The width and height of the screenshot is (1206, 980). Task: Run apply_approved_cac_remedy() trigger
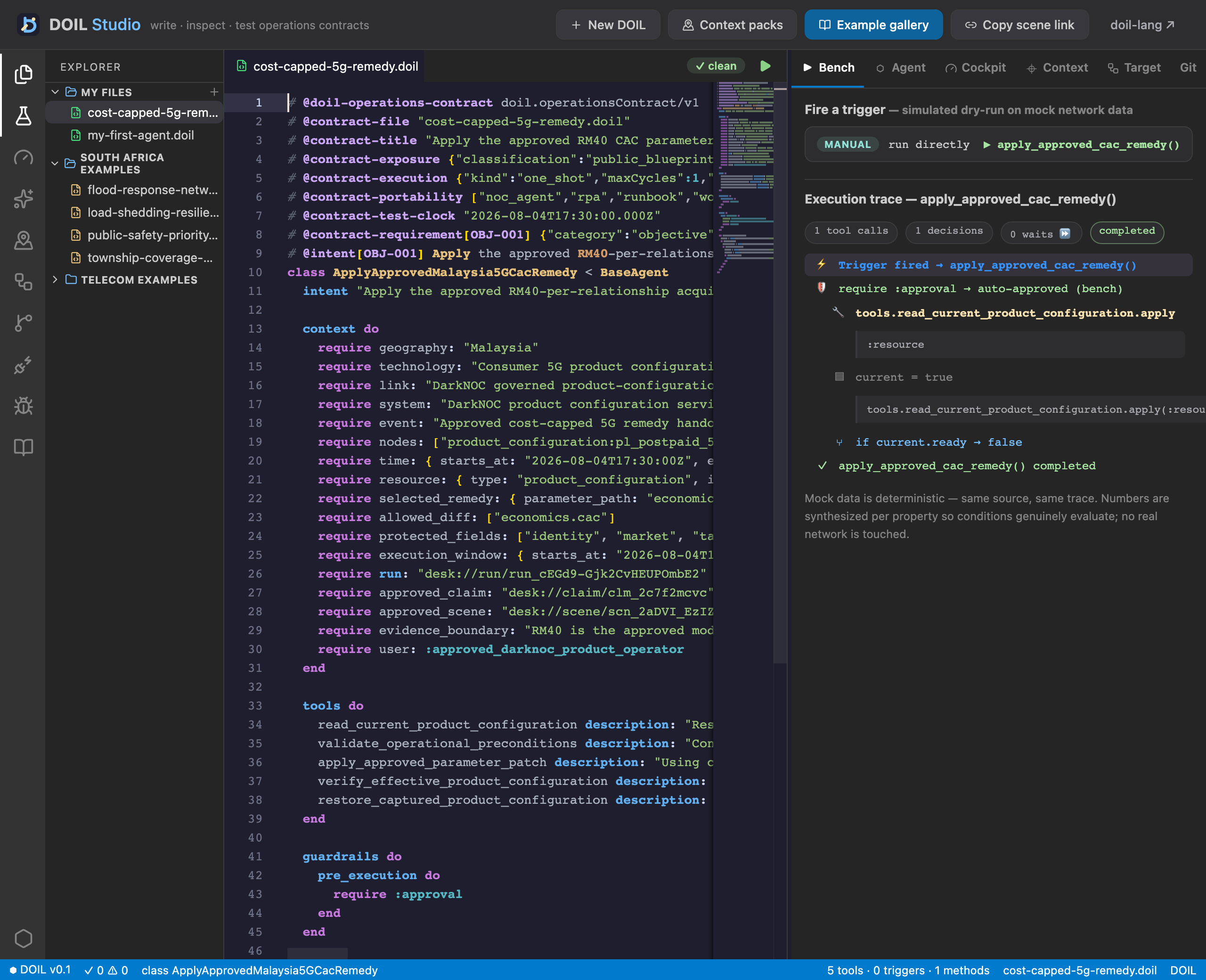(1082, 145)
